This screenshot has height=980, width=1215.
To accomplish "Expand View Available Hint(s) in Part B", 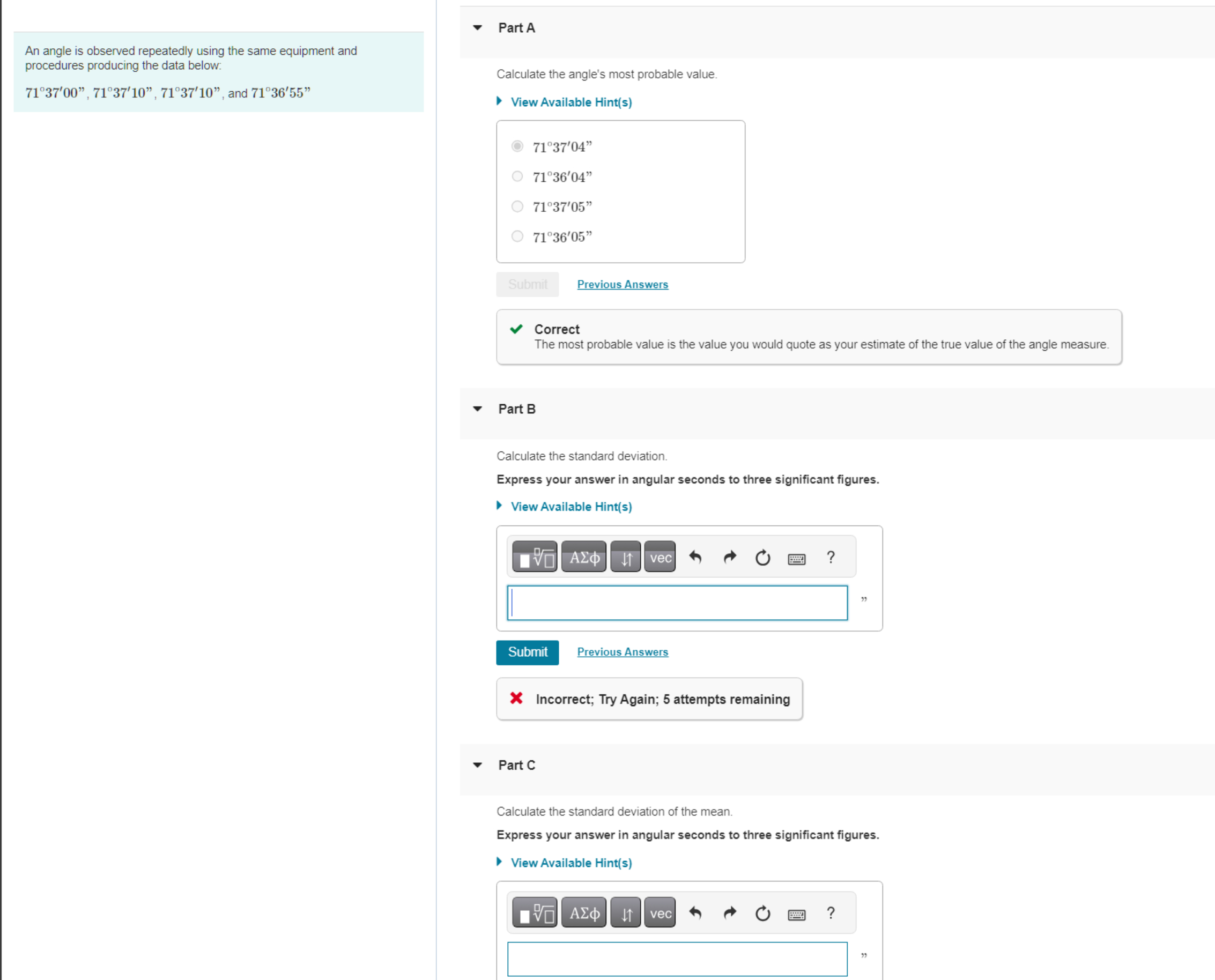I will [571, 507].
